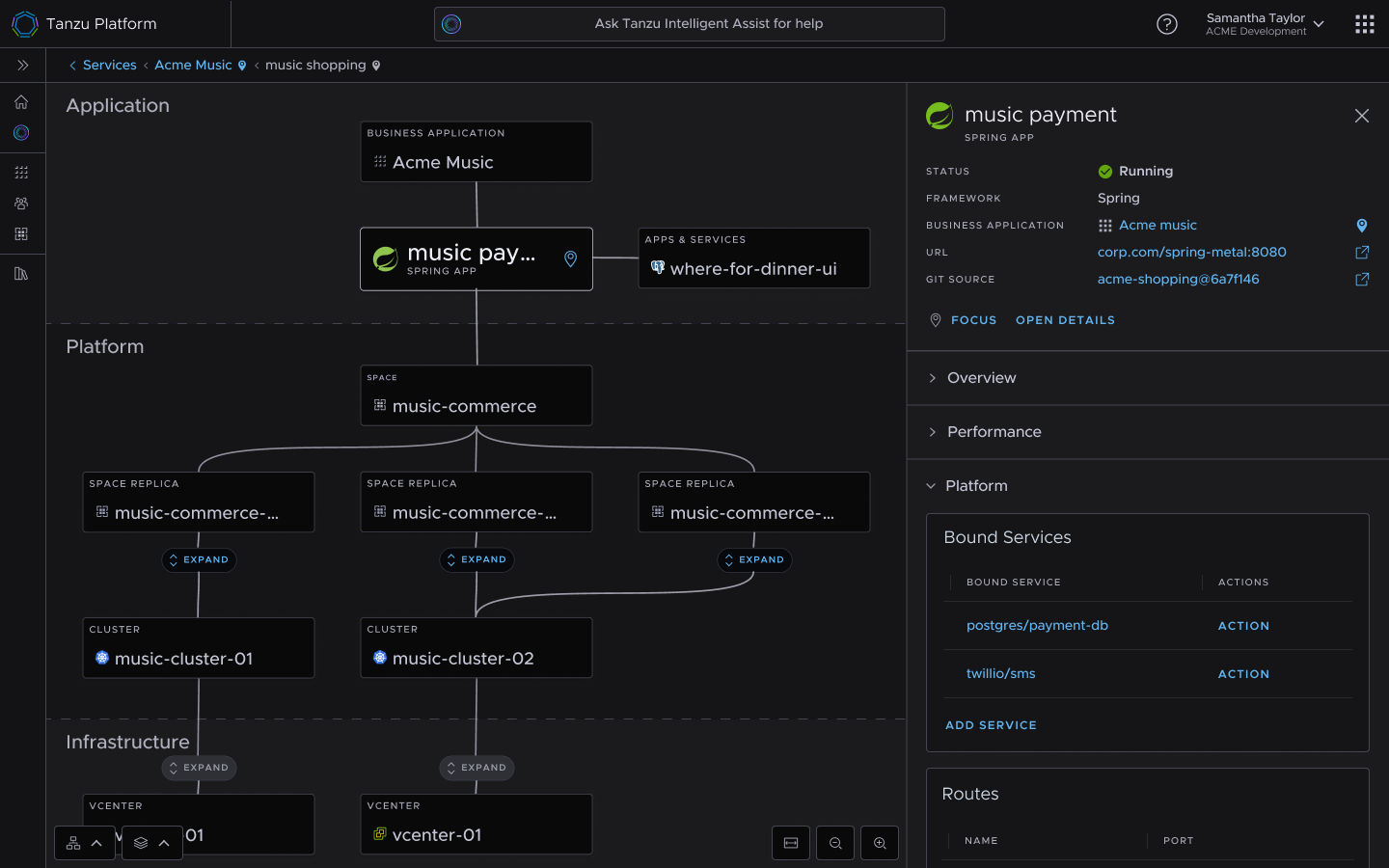Click pin icon beside Acme Music breadcrumb
Viewport: 1389px width, 868px height.
pos(242,66)
